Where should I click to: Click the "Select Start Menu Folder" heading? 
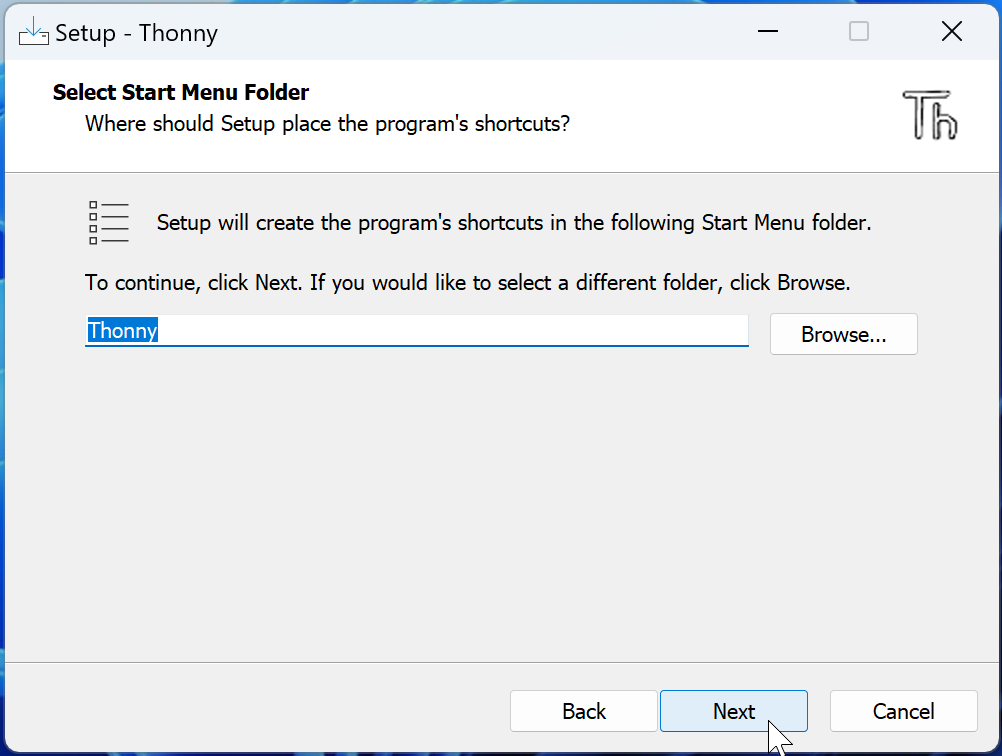click(181, 92)
